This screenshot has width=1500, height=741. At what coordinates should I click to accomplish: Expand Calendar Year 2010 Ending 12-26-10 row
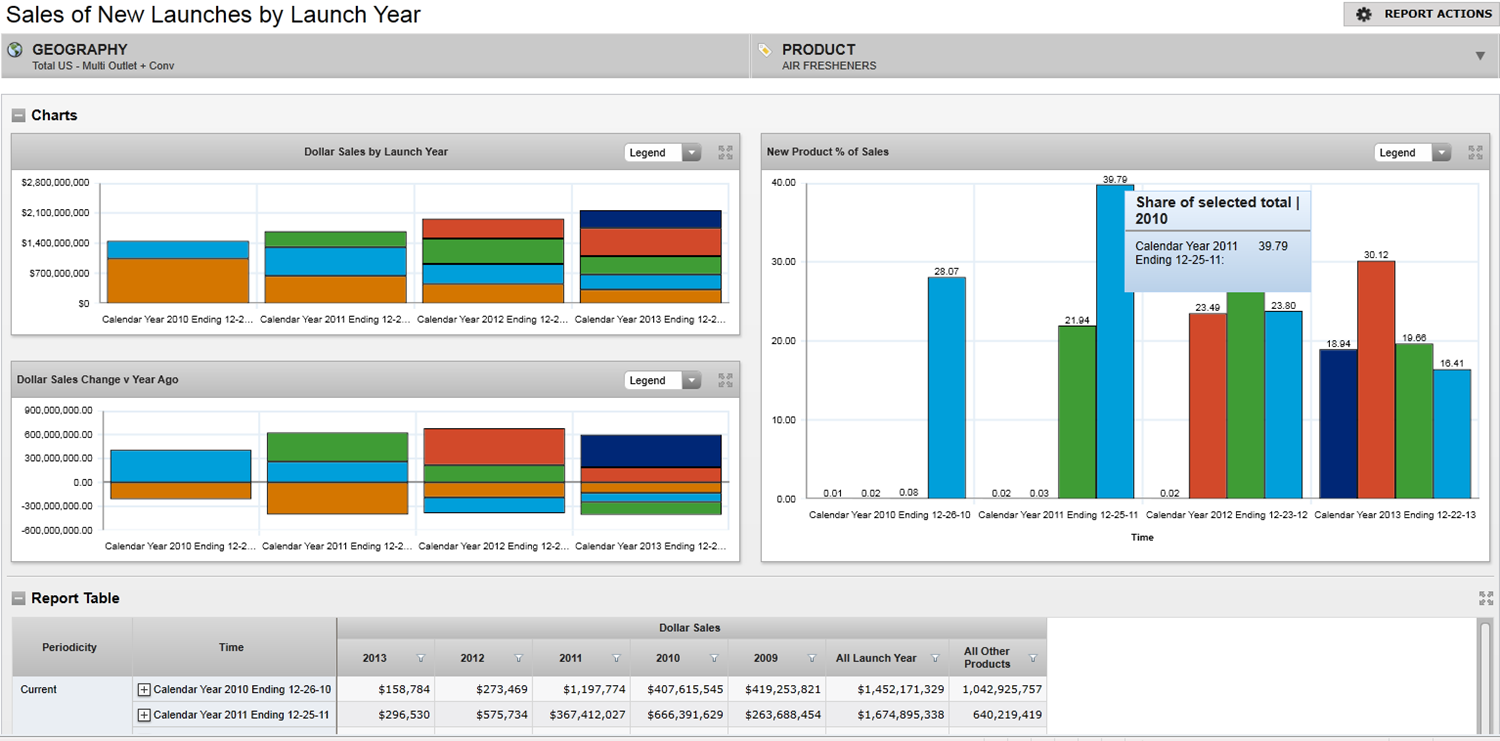click(x=144, y=690)
